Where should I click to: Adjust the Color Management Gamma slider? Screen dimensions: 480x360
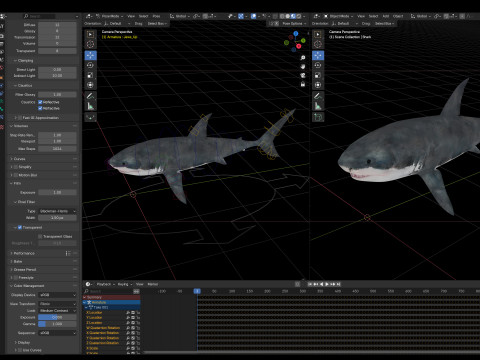pos(57,324)
